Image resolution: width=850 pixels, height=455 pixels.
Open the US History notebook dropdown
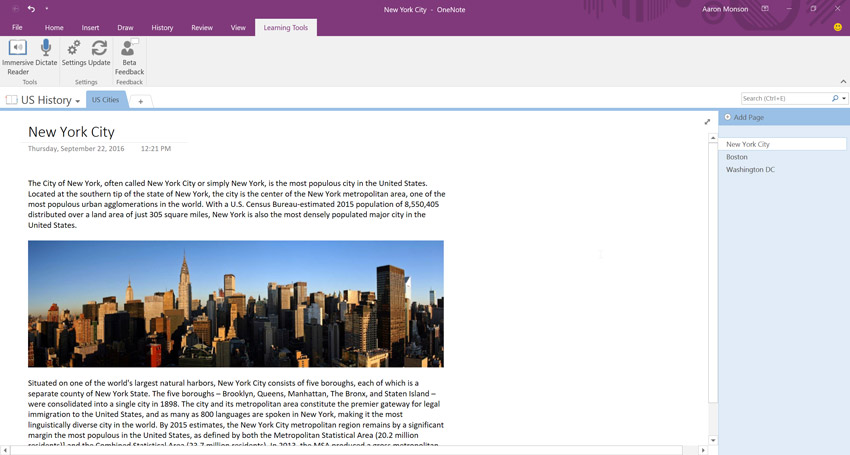coord(78,101)
